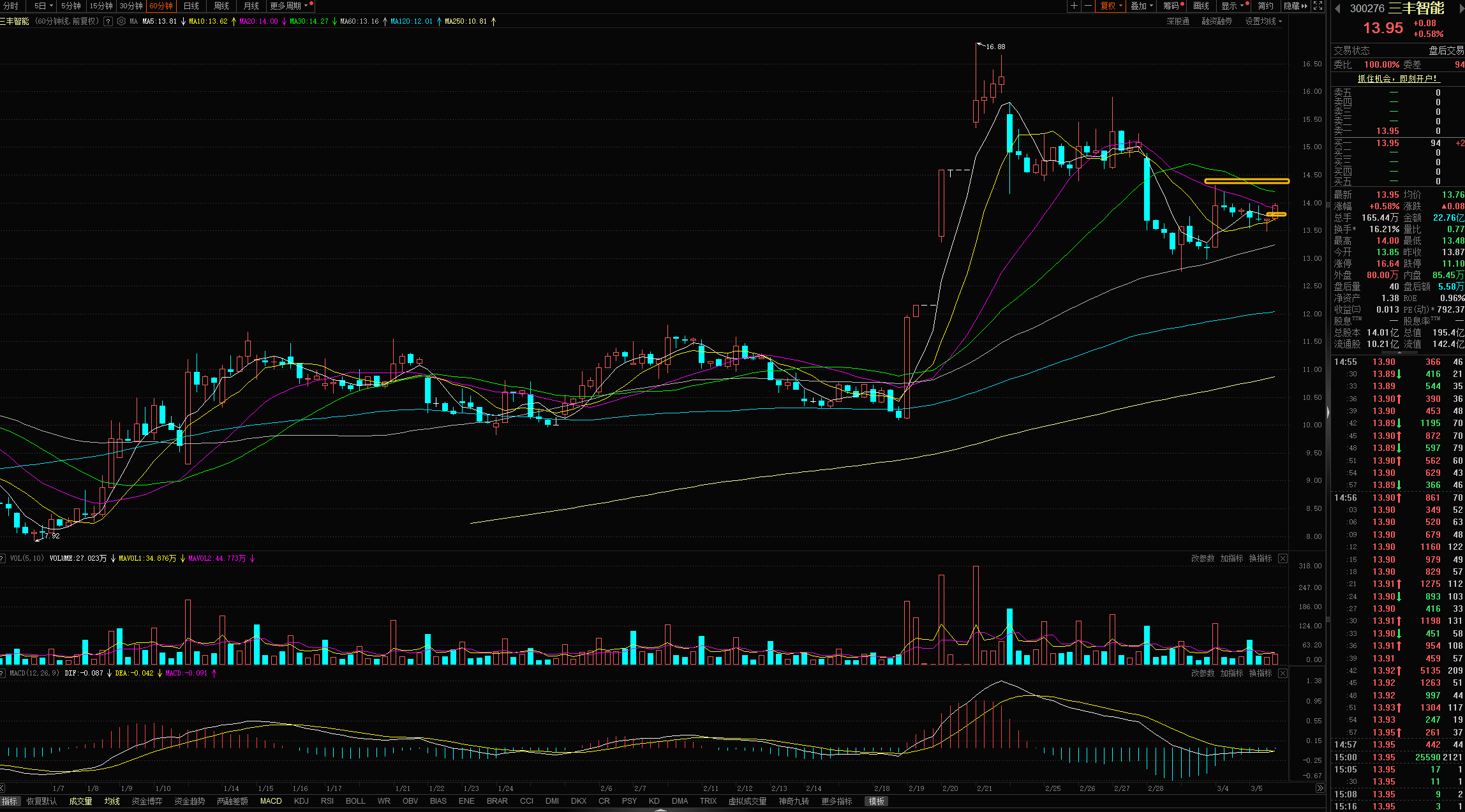Screen dimensions: 1465x812
Task: Click the upper yellow horizontal line marker
Action: (1247, 181)
